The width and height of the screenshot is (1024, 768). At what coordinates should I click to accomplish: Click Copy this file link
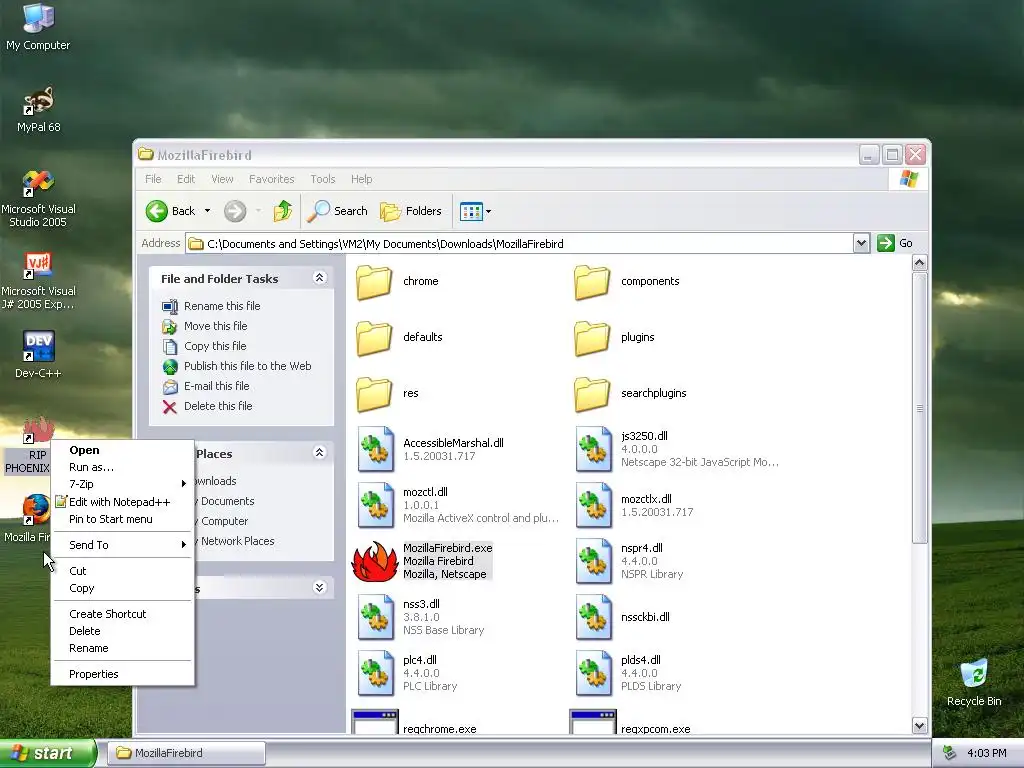215,346
